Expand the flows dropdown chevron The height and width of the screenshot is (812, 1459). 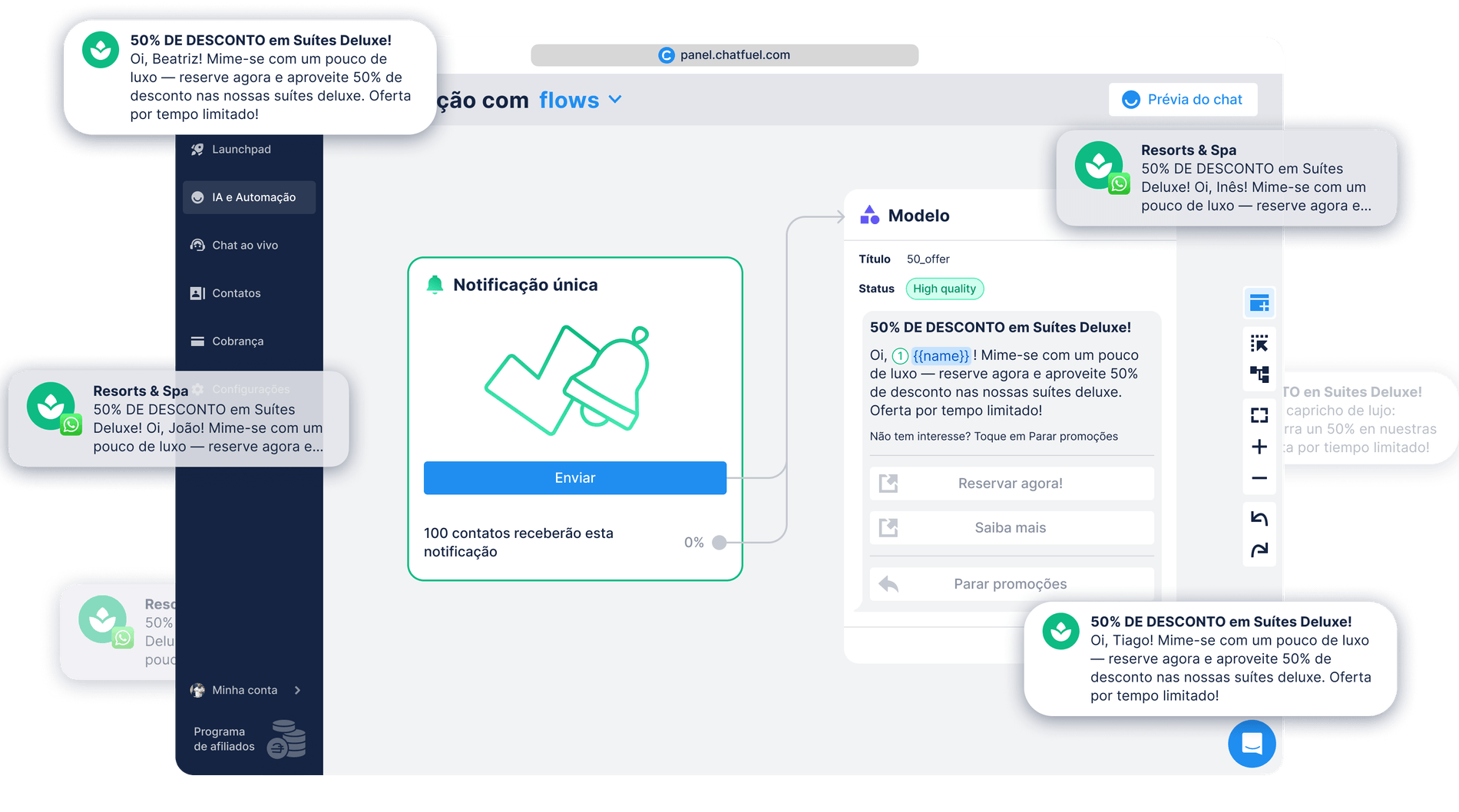[615, 100]
